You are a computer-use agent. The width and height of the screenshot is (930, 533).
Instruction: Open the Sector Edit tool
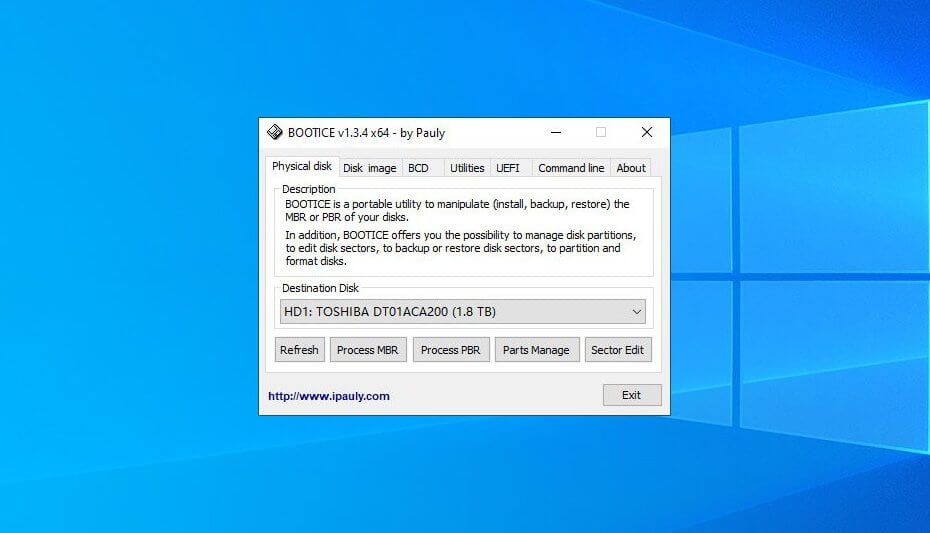pyautogui.click(x=618, y=350)
